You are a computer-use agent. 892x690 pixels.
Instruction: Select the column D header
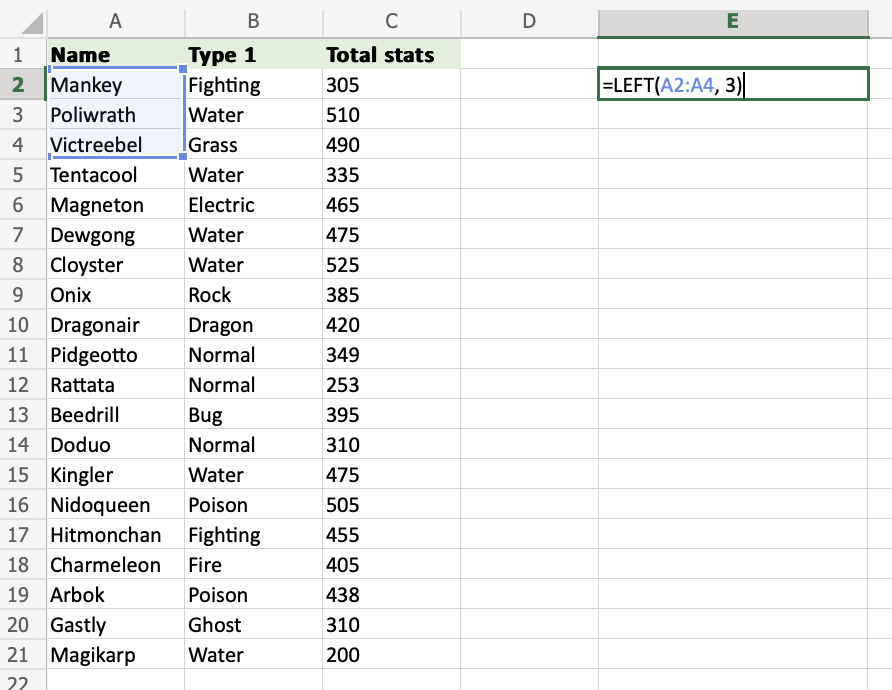[x=529, y=21]
